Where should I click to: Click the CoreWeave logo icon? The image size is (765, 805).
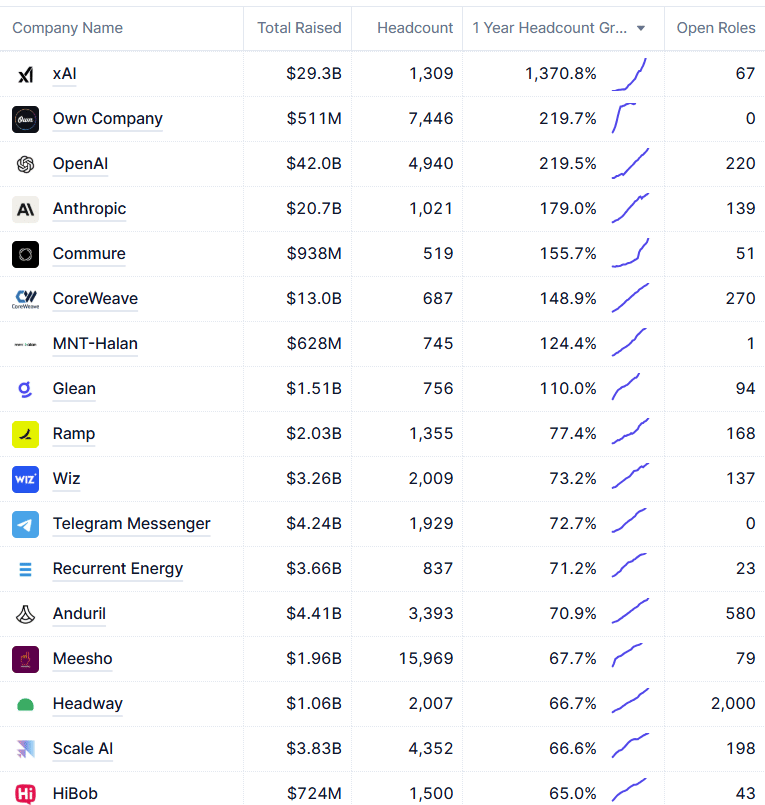tap(25, 299)
